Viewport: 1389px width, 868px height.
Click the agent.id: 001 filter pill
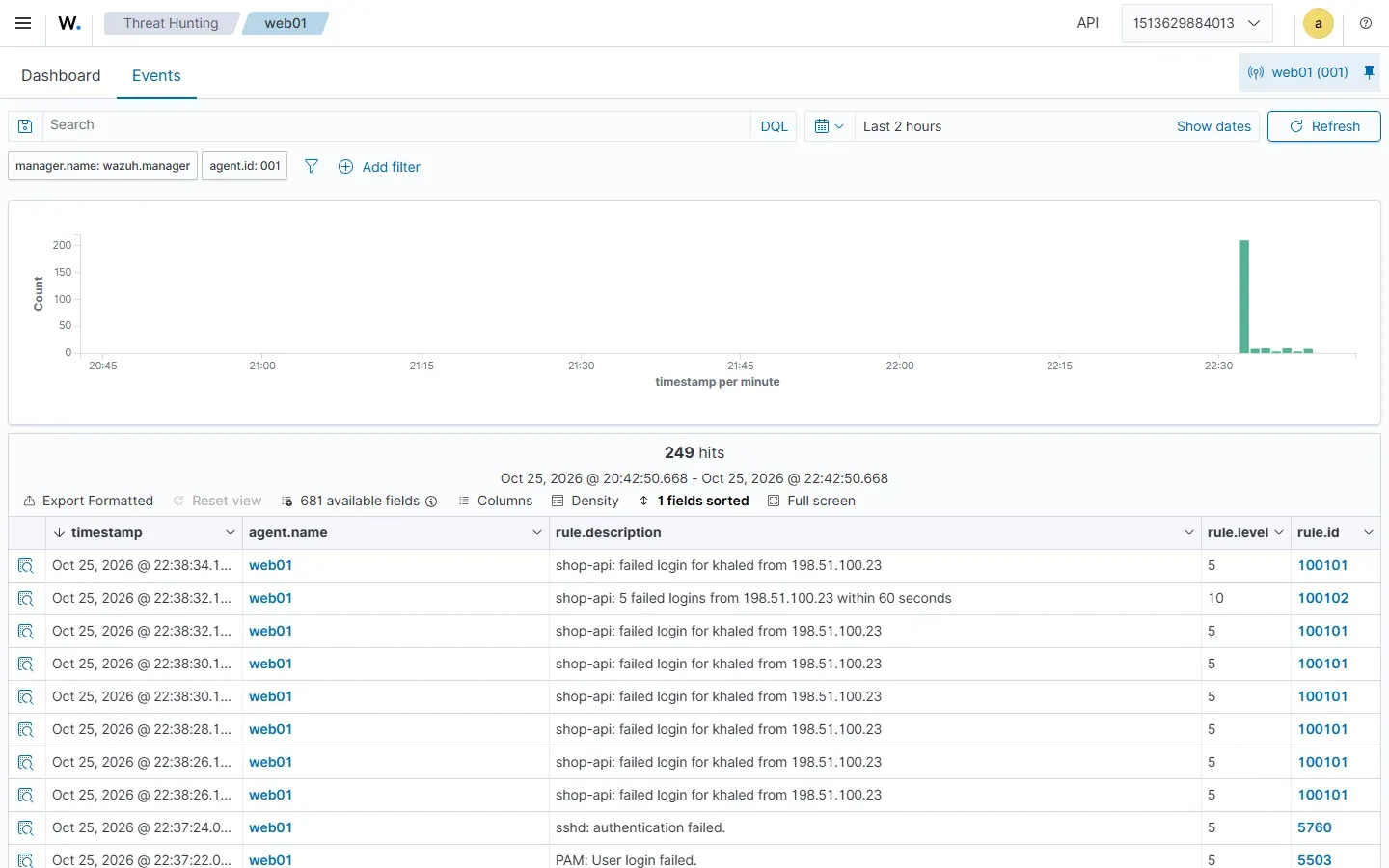pos(245,166)
